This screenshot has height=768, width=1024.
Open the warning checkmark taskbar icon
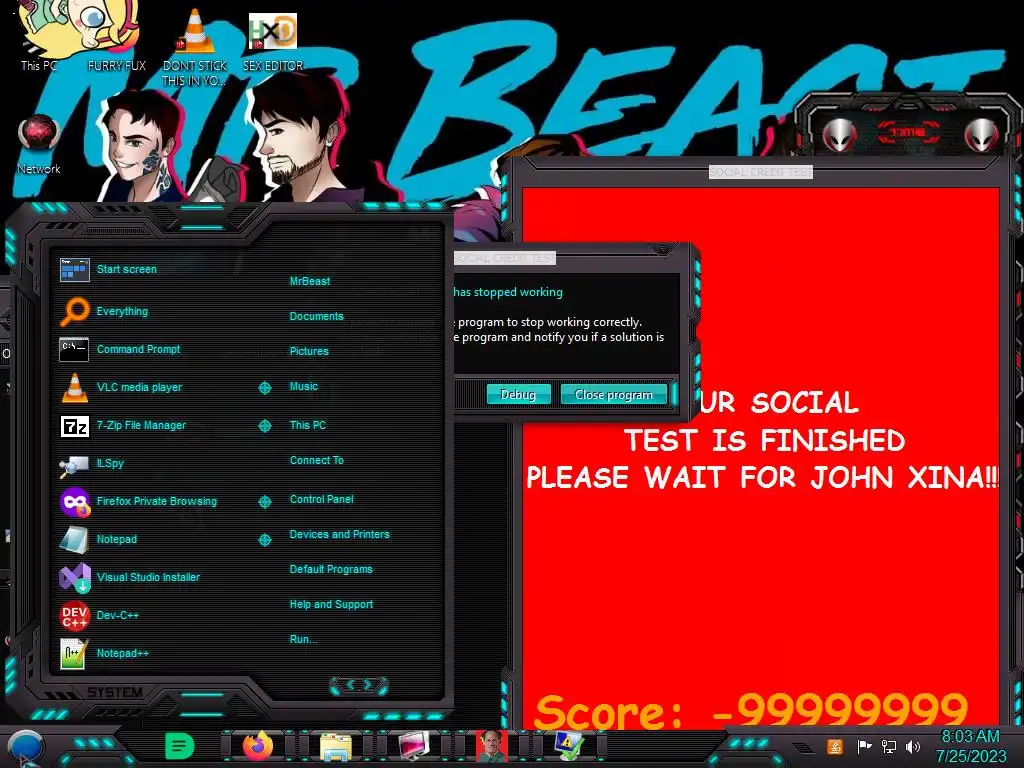569,746
